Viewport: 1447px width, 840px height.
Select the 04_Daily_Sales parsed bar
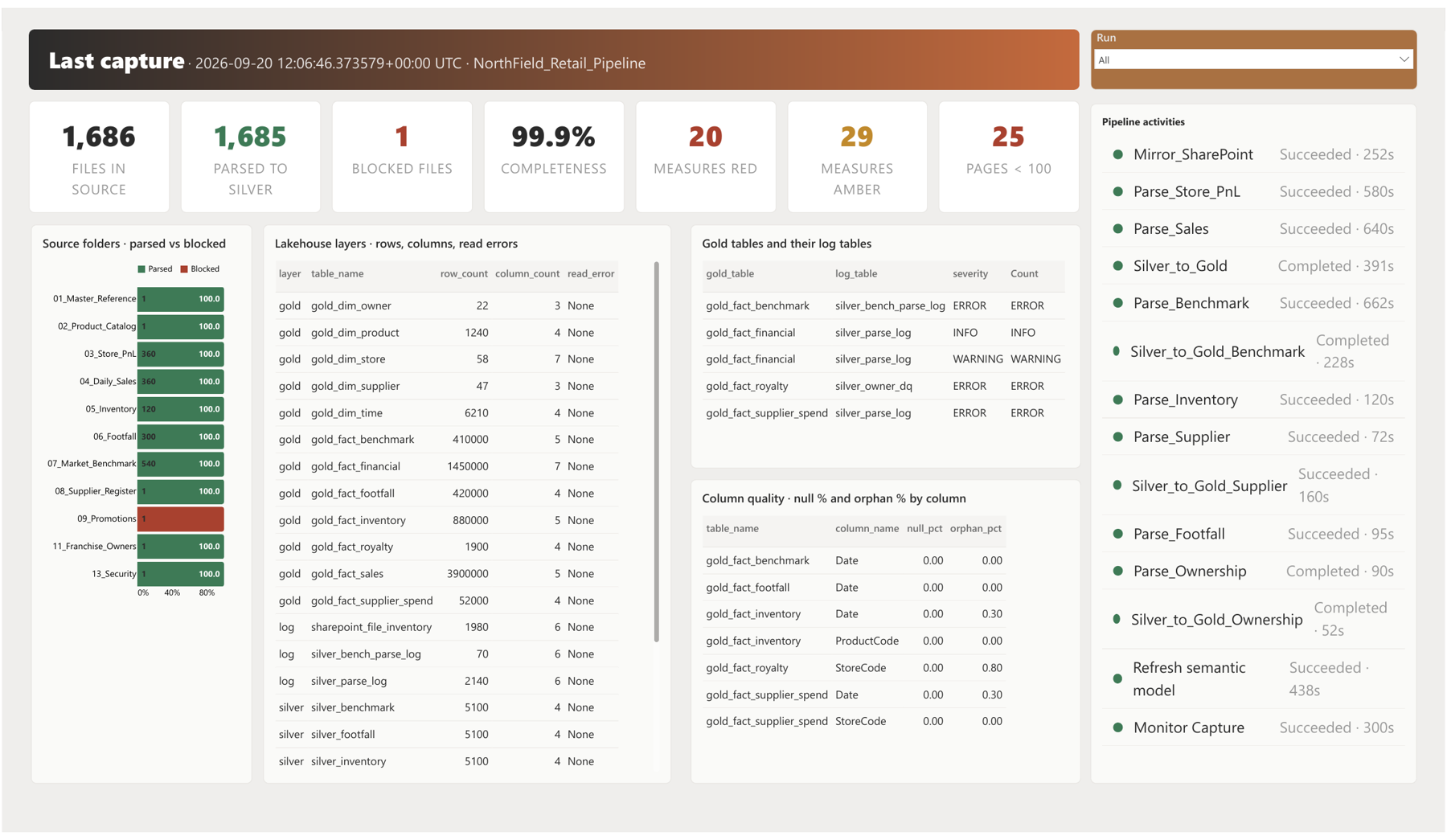tap(180, 381)
